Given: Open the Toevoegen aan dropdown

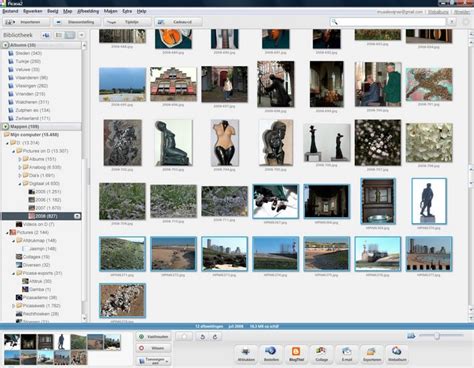Looking at the screenshot, I should [x=153, y=361].
